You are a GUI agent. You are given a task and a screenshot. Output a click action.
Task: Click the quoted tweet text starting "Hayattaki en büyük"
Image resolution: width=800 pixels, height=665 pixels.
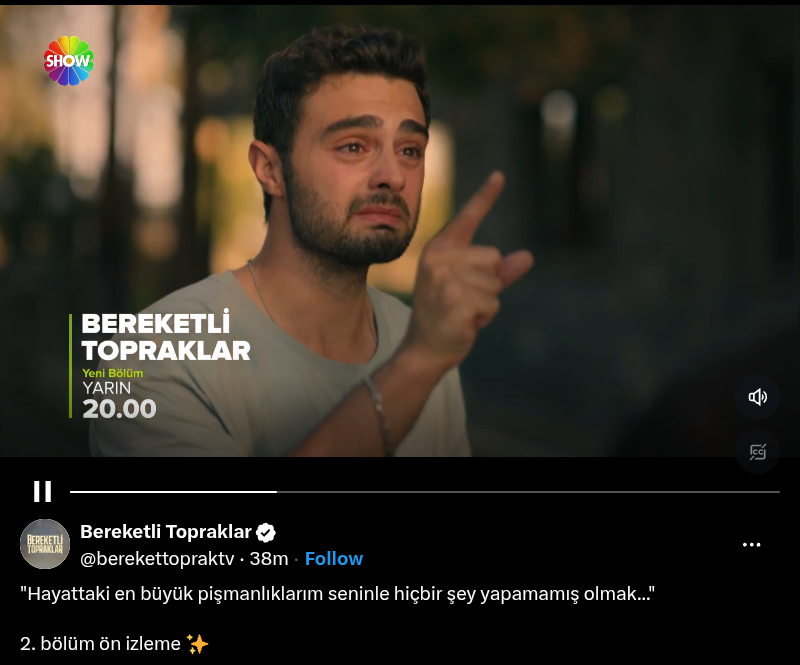click(x=337, y=594)
